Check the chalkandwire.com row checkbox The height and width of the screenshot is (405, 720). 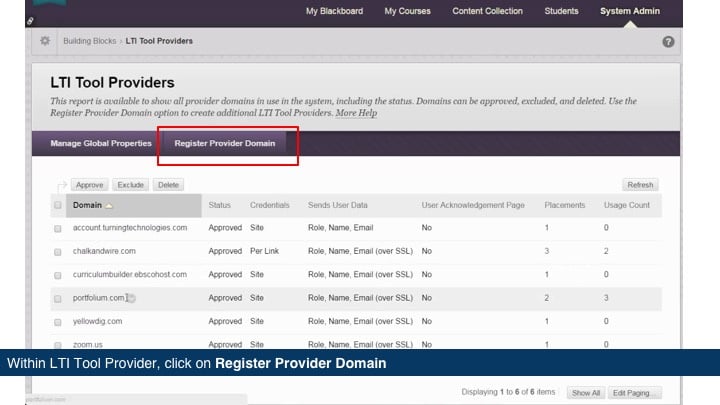(x=57, y=252)
